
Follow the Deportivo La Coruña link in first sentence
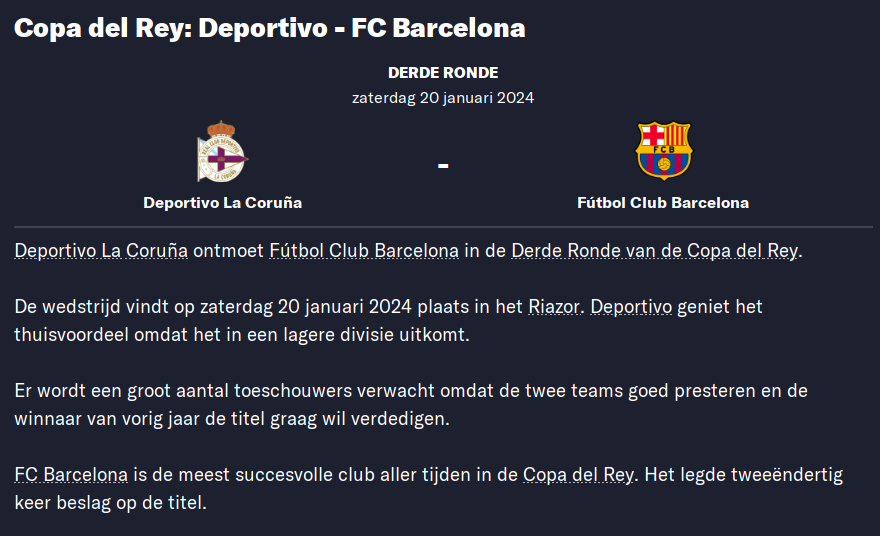[101, 250]
